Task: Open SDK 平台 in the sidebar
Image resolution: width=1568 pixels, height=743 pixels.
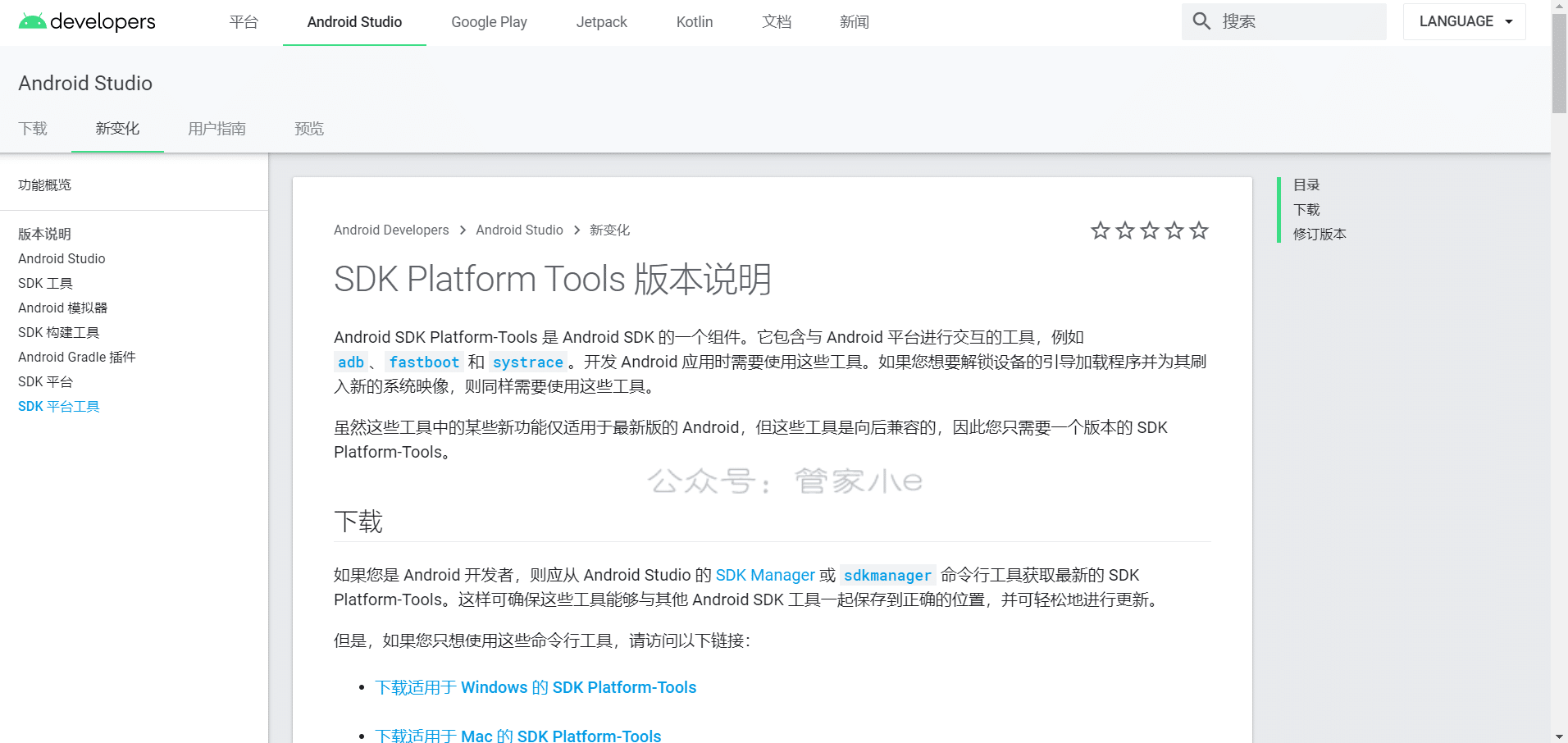Action: coord(45,382)
